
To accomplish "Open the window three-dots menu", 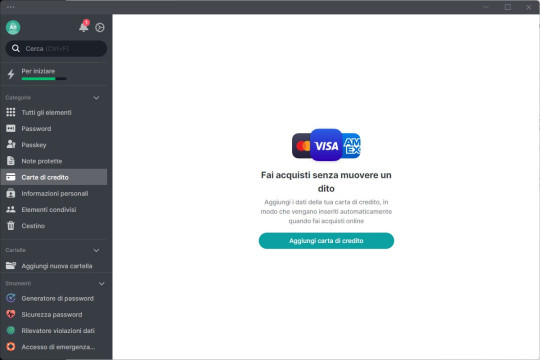I will (11, 7).
